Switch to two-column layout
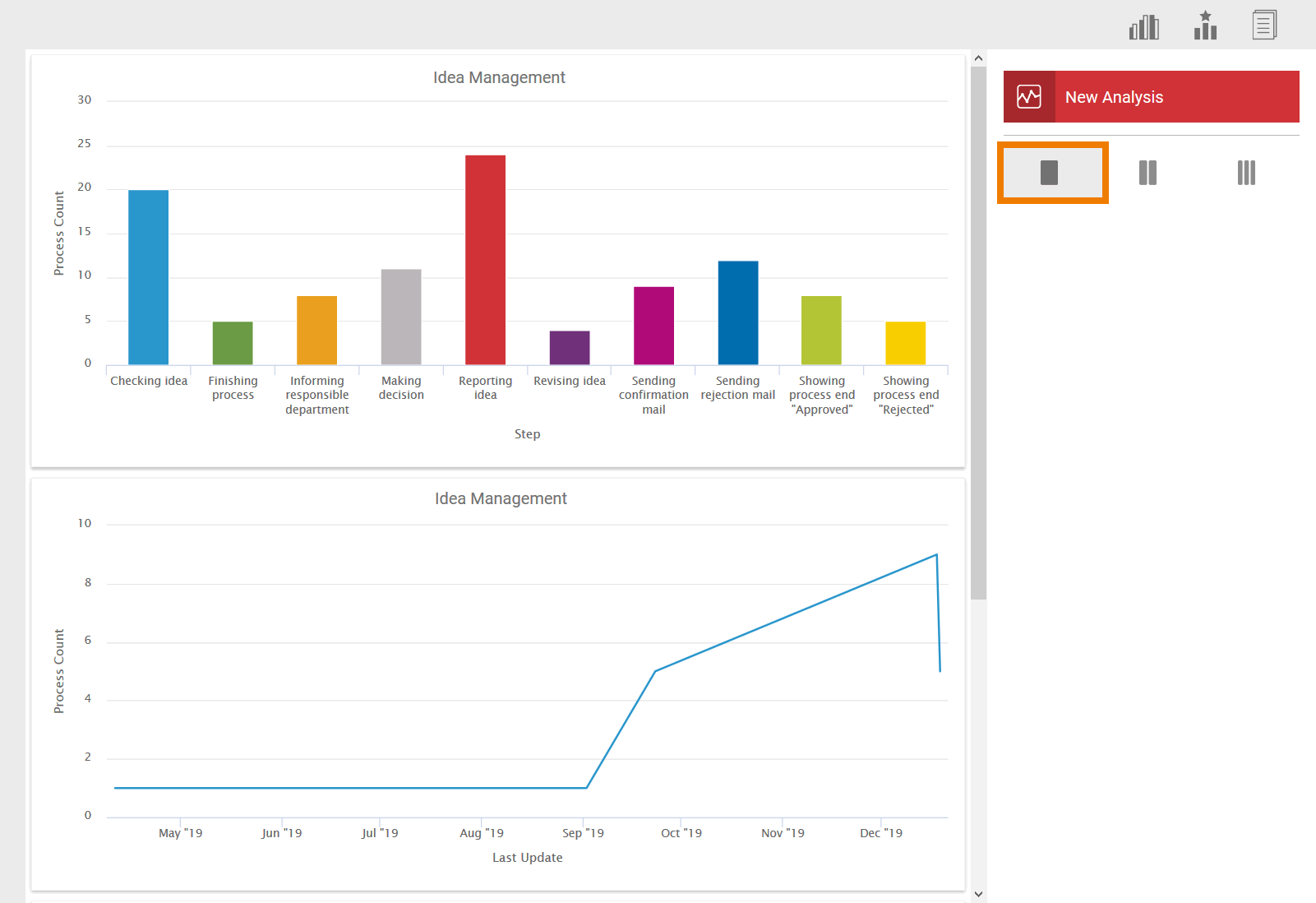 coord(1147,173)
